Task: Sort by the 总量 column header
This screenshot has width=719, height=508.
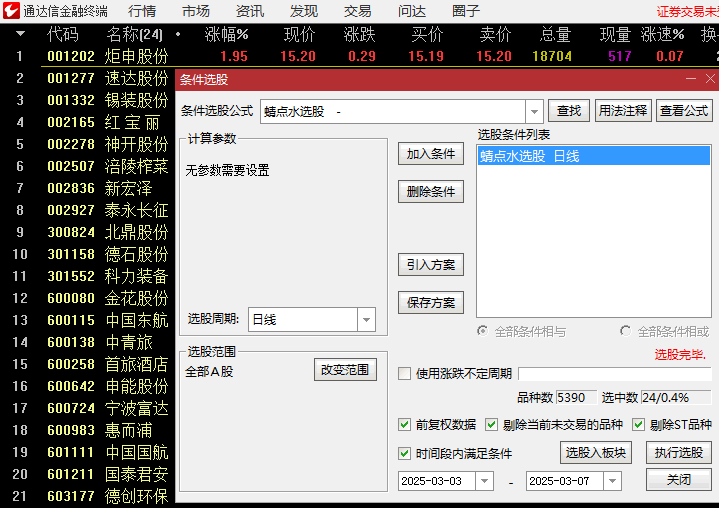Action: [555, 34]
